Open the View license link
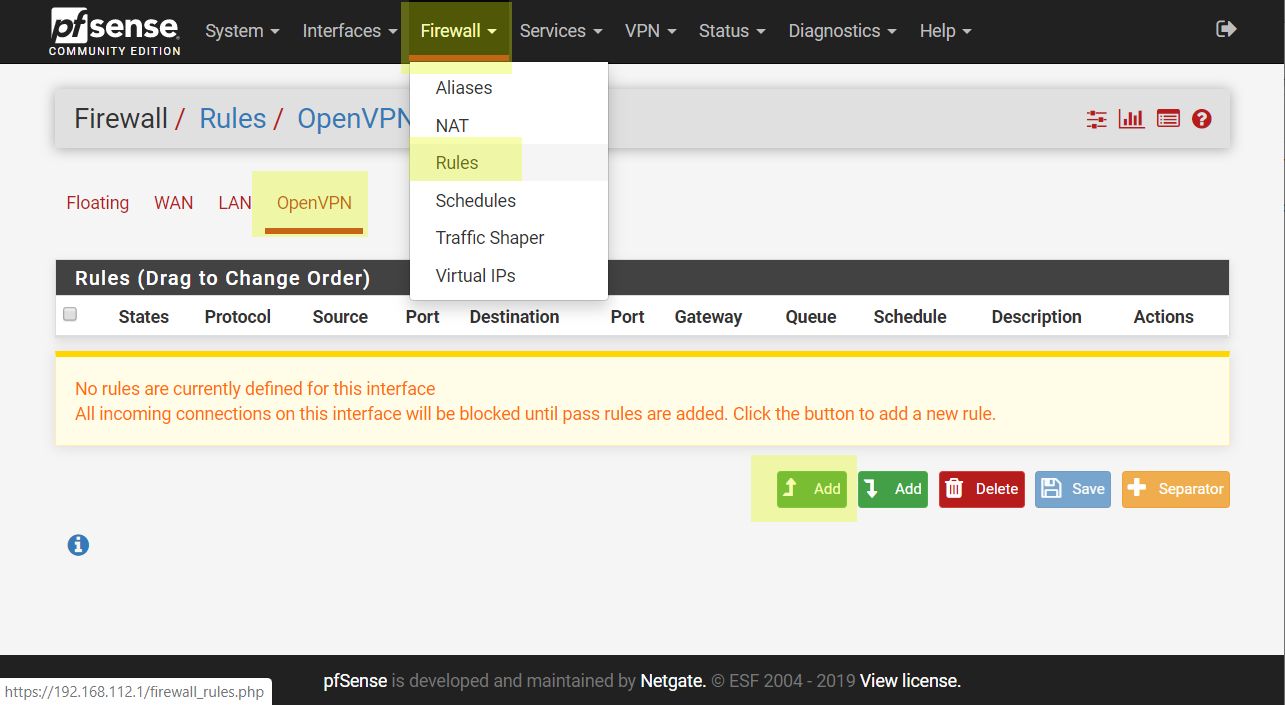This screenshot has height=705, width=1285. click(x=910, y=682)
